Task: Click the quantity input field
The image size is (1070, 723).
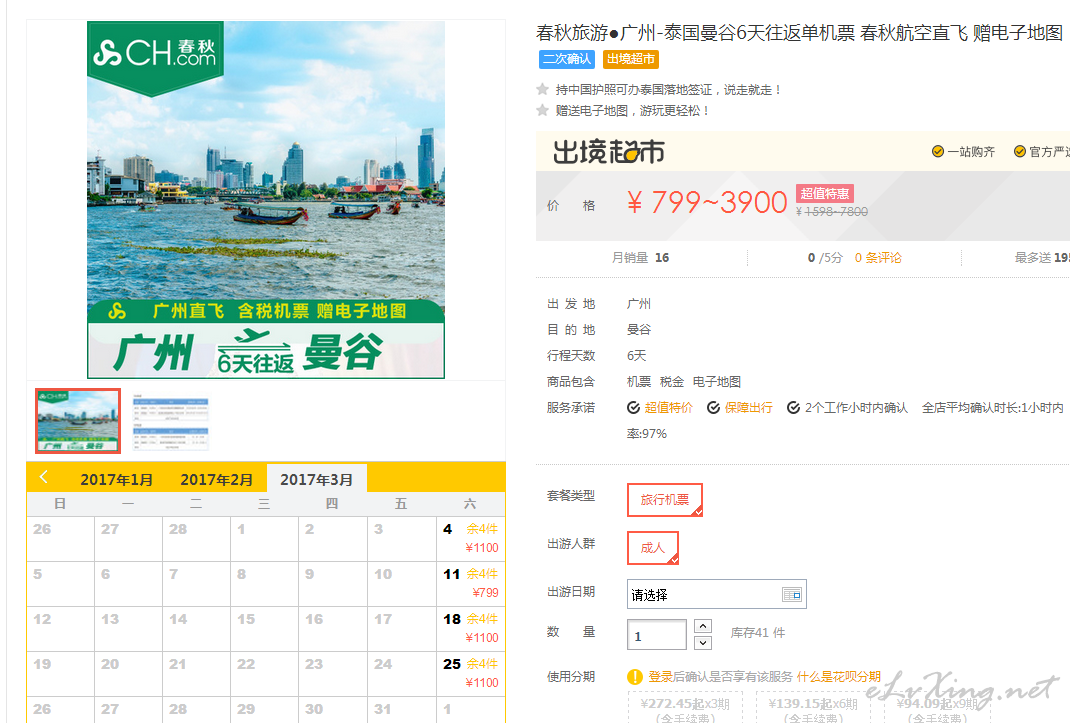Action: [656, 635]
